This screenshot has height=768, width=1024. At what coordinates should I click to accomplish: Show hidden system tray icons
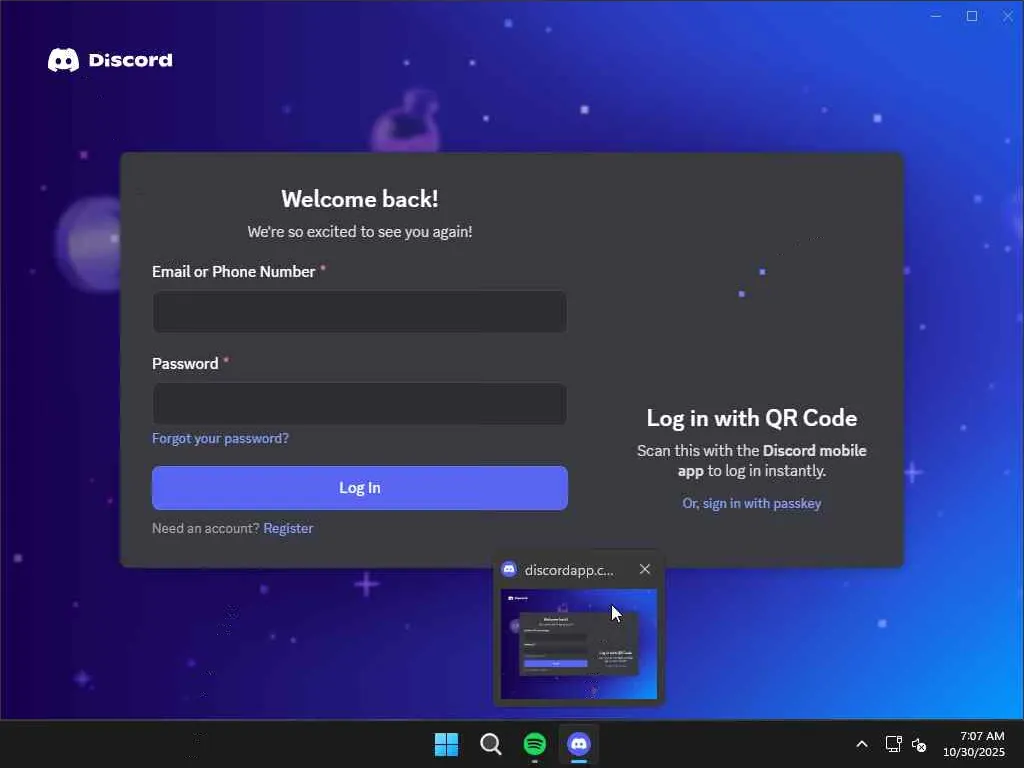pos(862,744)
